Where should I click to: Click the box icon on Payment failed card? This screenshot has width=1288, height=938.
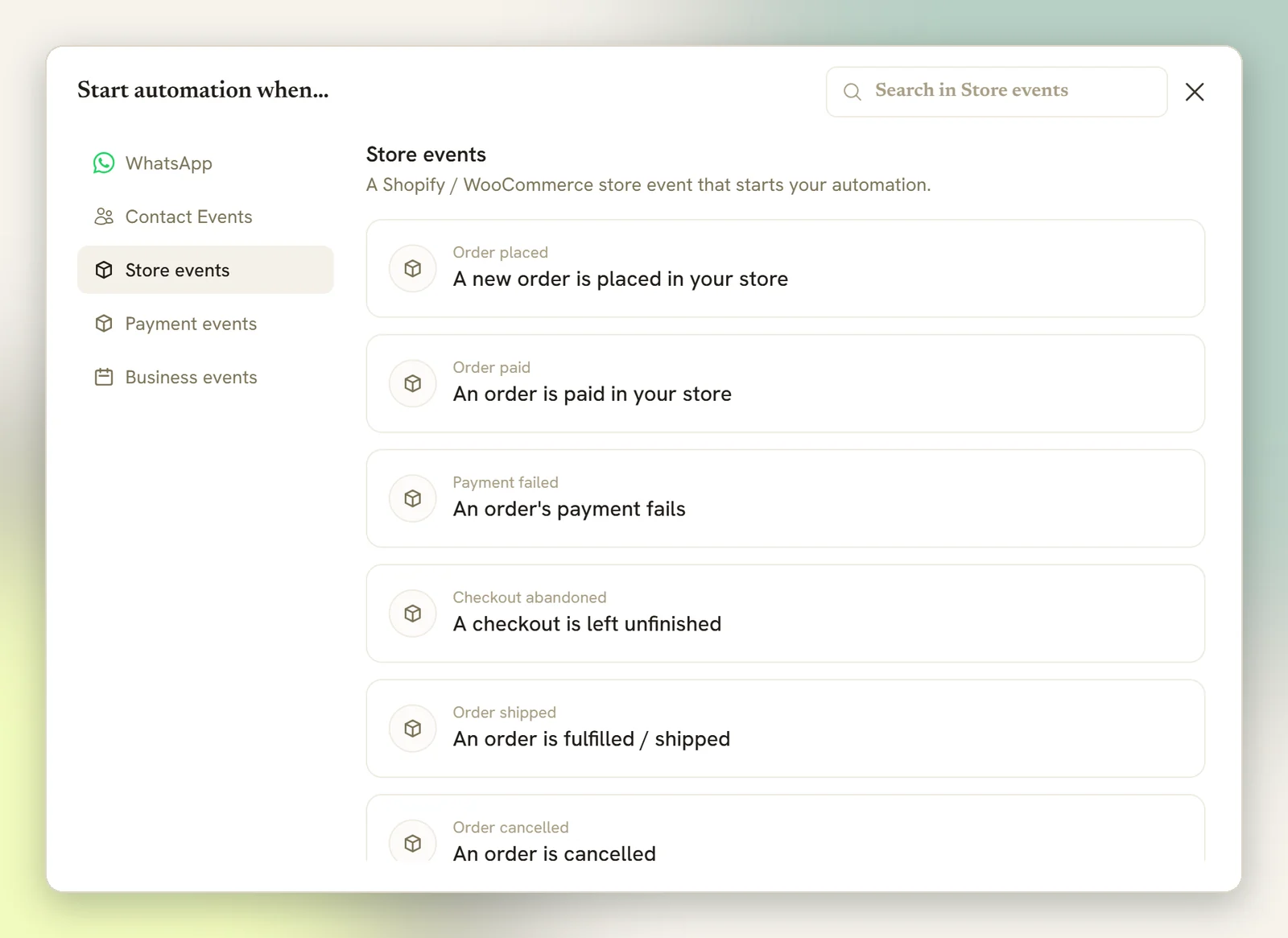[413, 499]
